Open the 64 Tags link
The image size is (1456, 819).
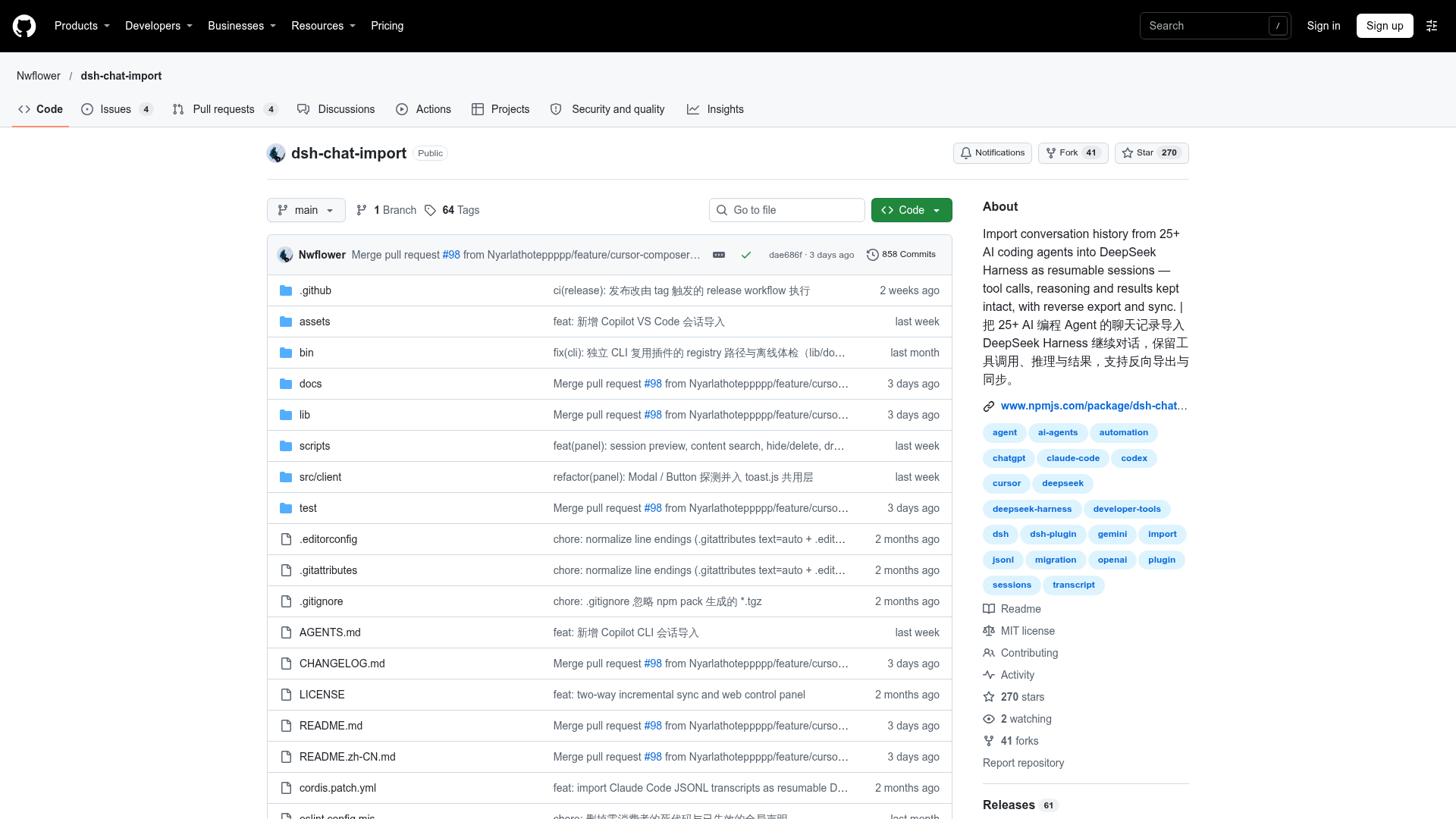(x=452, y=210)
